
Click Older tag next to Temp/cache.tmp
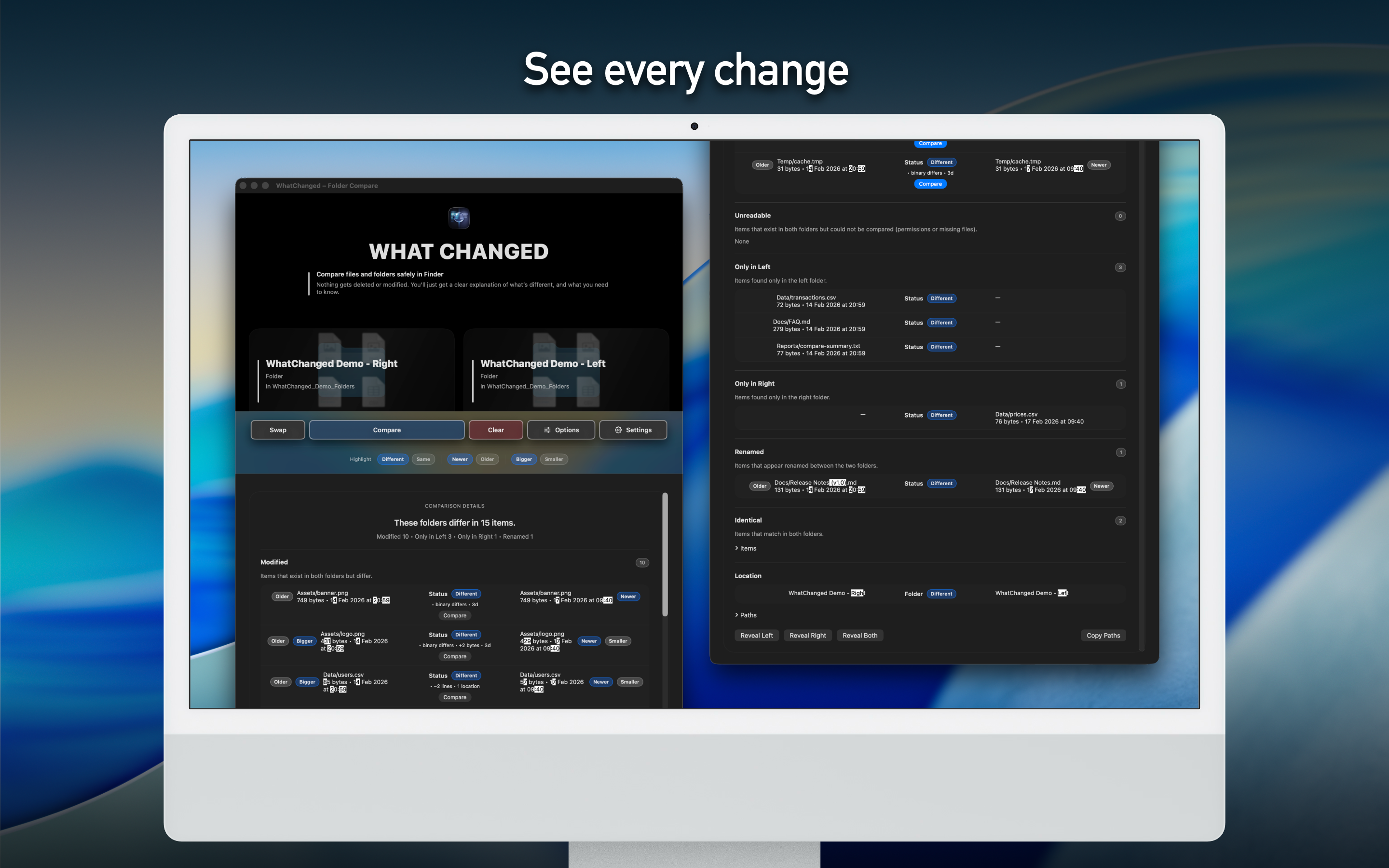point(762,165)
